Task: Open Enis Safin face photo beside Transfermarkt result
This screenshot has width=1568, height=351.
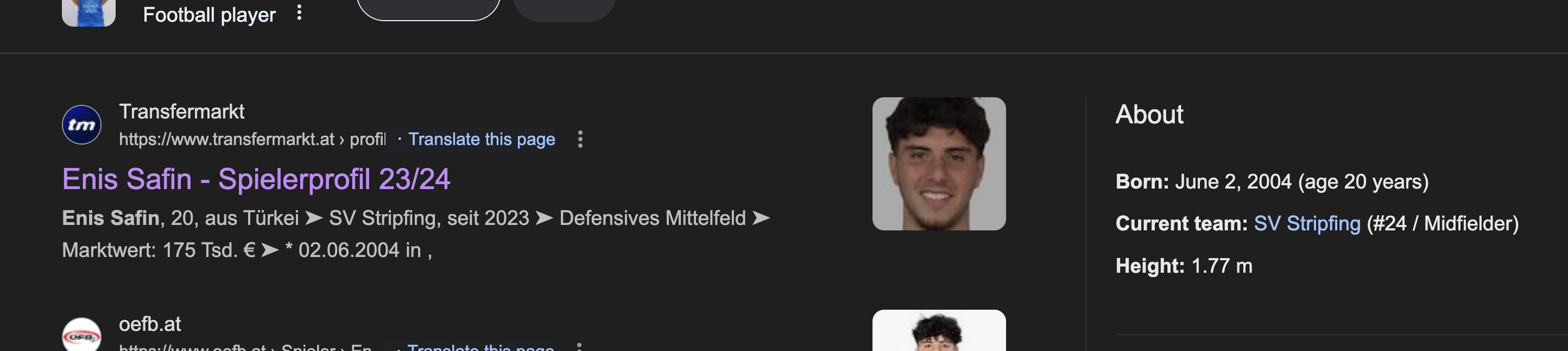Action: click(x=939, y=164)
